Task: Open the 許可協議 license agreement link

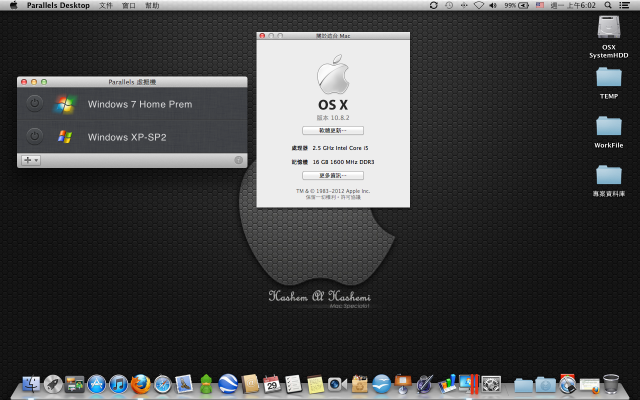Action: coord(351,197)
